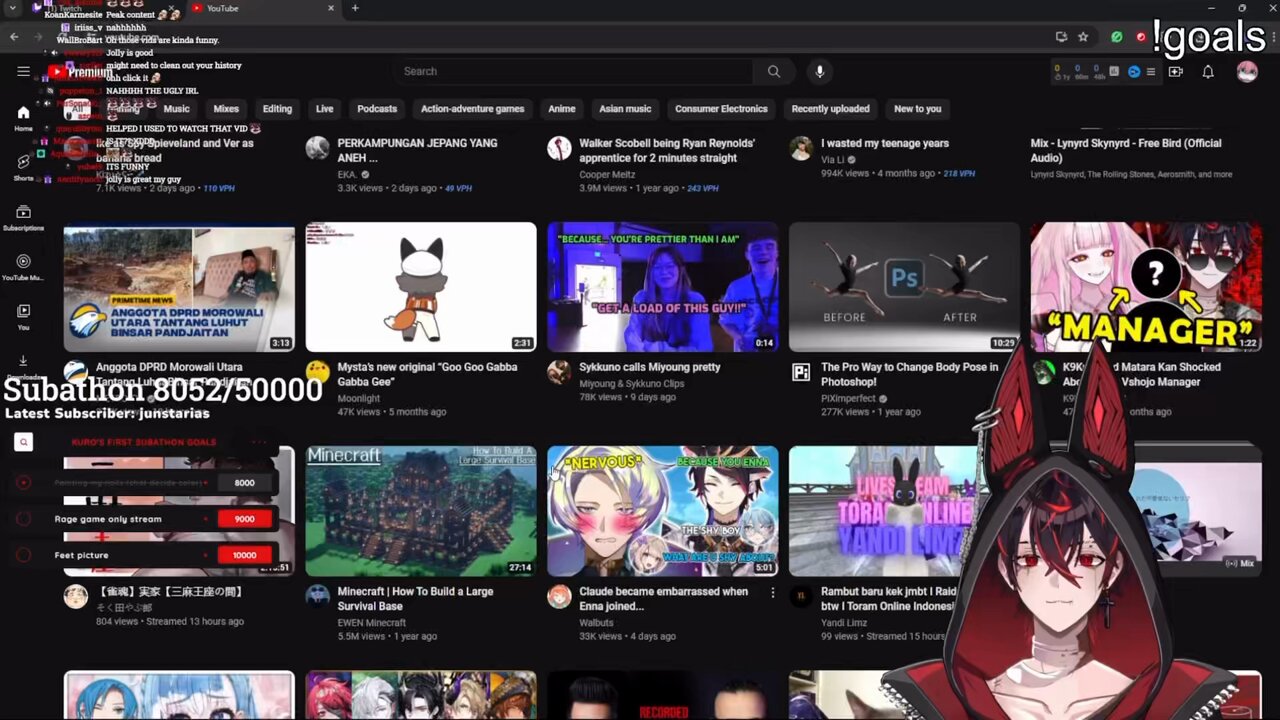This screenshot has height=720, width=1280.
Task: Open 'Sykkuno calls Miyoung pretty' title
Action: click(x=650, y=367)
